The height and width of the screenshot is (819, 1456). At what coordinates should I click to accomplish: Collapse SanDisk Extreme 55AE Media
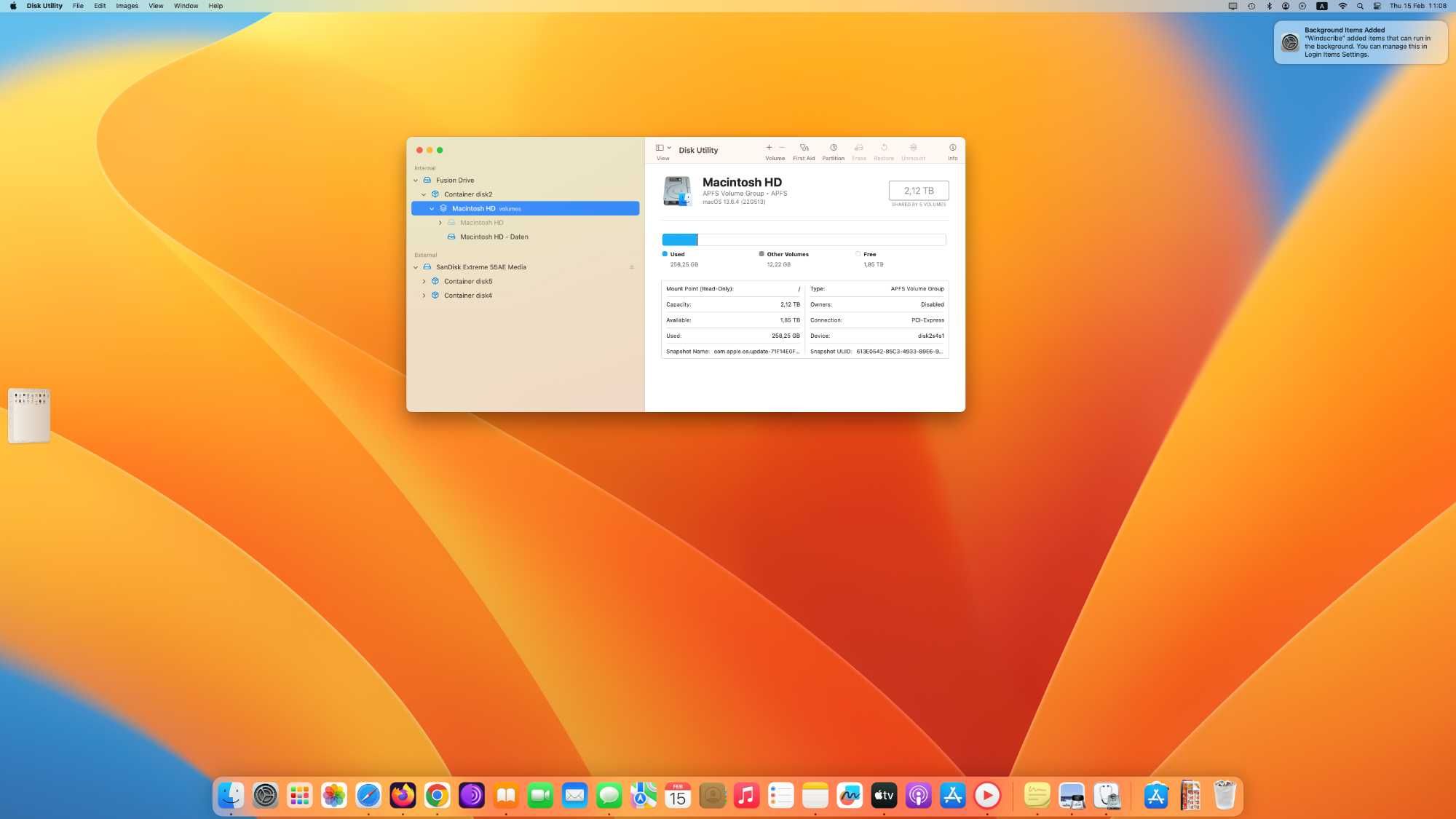[x=416, y=267]
